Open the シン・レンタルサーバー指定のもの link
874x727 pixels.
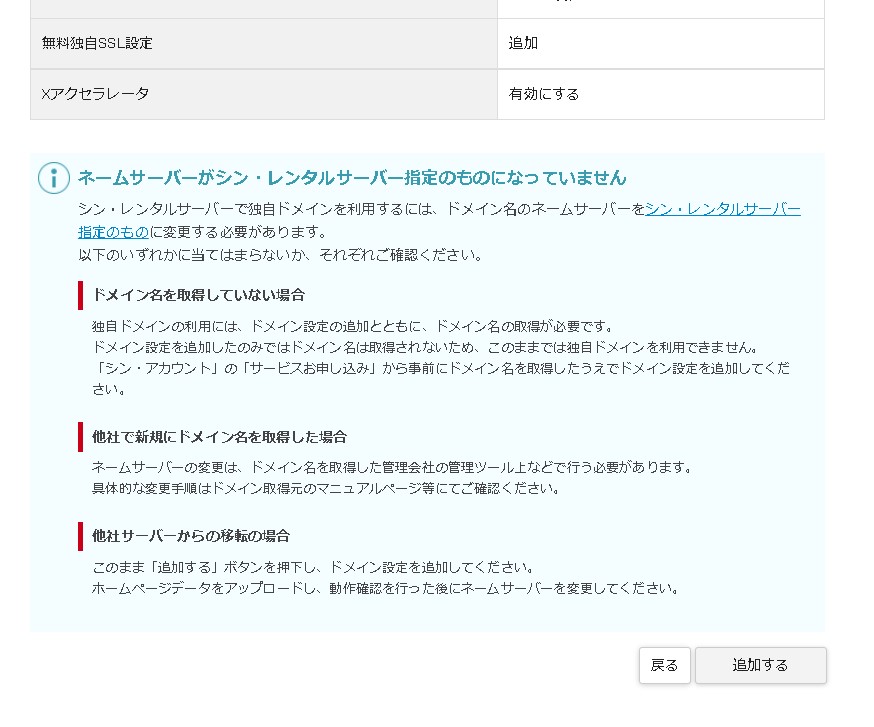(x=722, y=209)
